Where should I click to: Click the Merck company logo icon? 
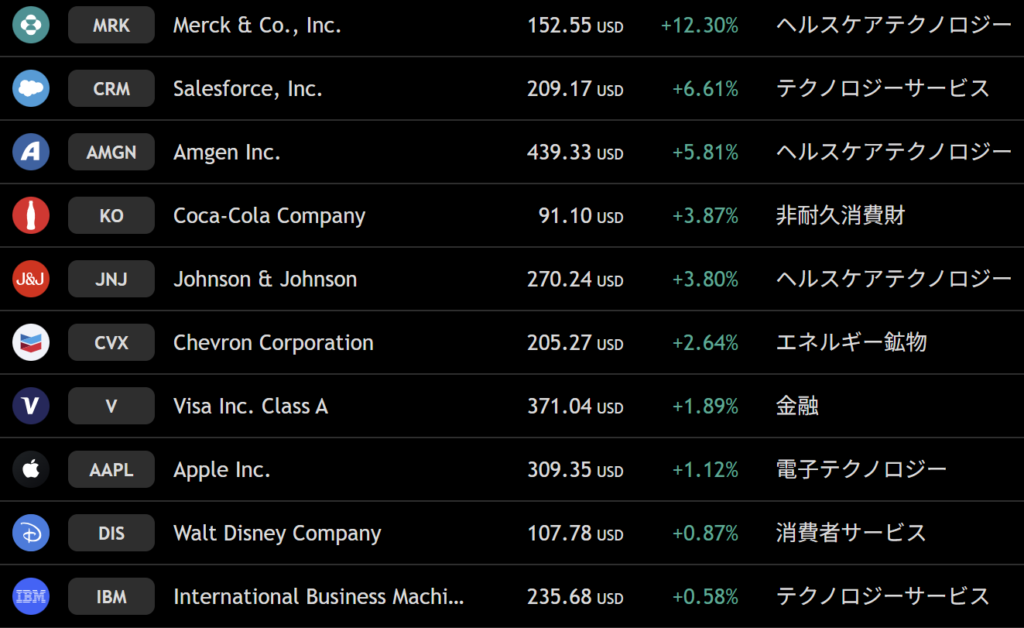[x=31, y=25]
